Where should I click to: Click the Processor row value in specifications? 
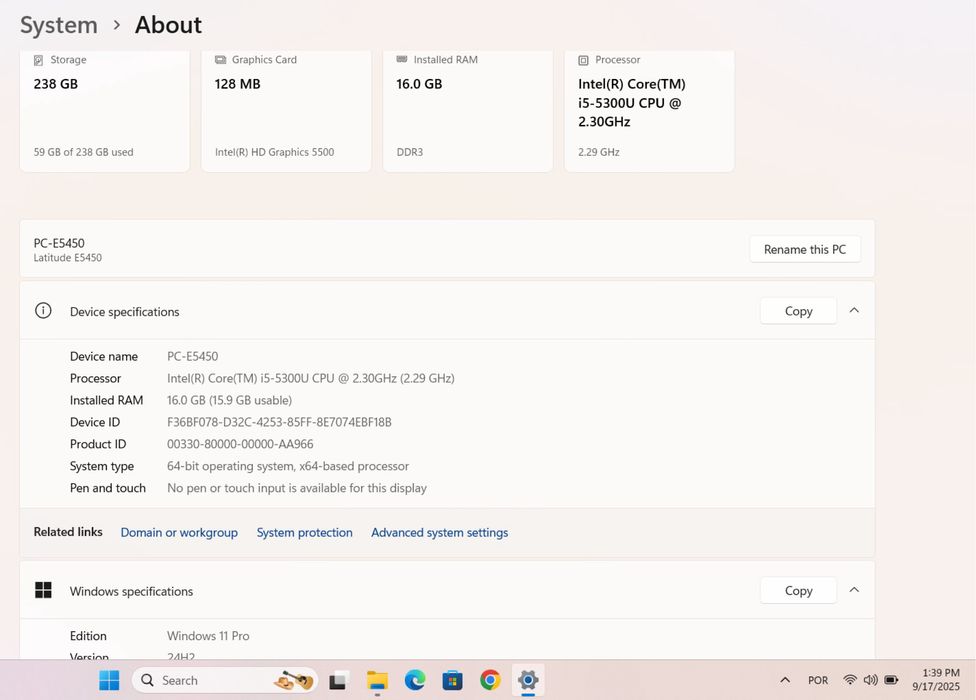point(310,378)
